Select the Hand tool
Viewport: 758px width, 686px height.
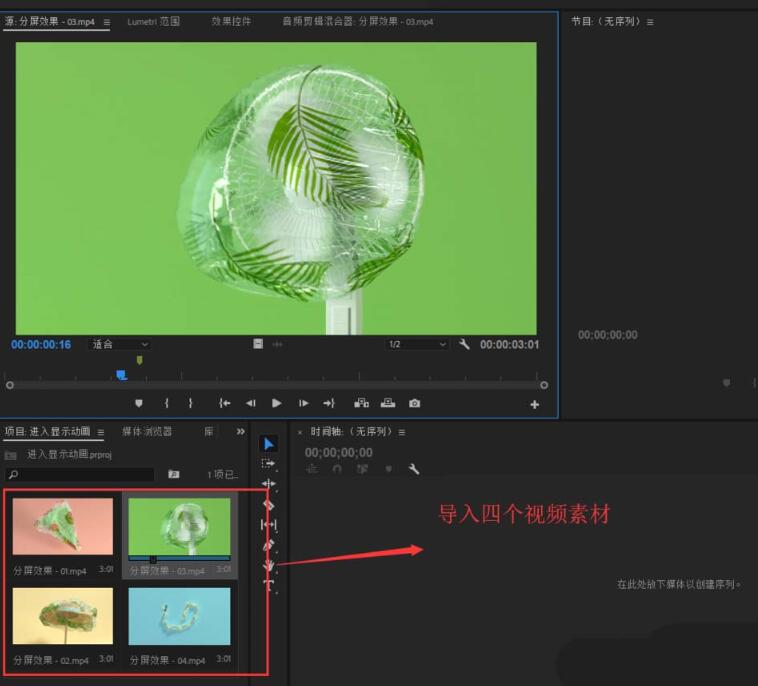pyautogui.click(x=268, y=566)
